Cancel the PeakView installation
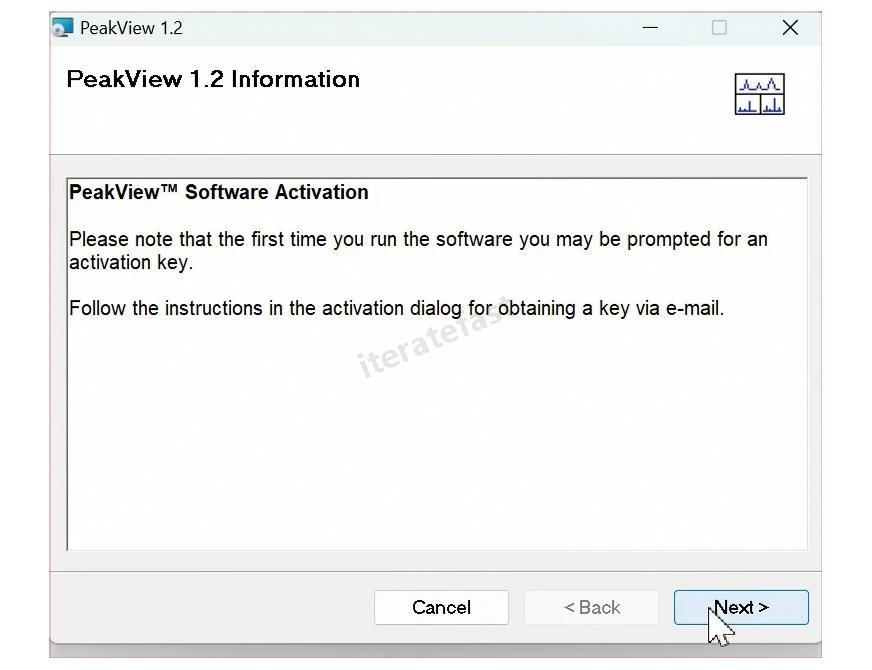 [x=441, y=607]
